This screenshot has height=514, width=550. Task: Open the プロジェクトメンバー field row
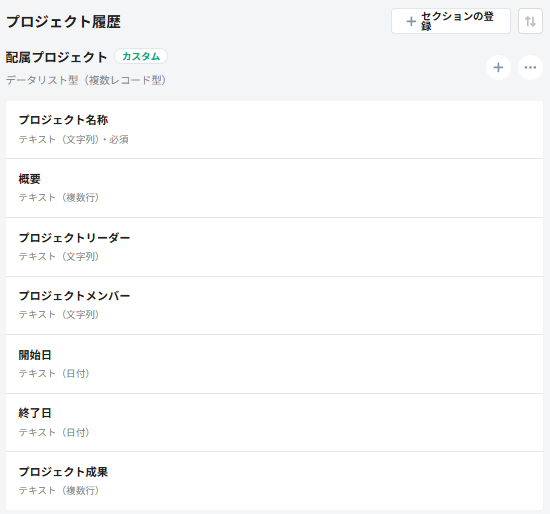(274, 306)
